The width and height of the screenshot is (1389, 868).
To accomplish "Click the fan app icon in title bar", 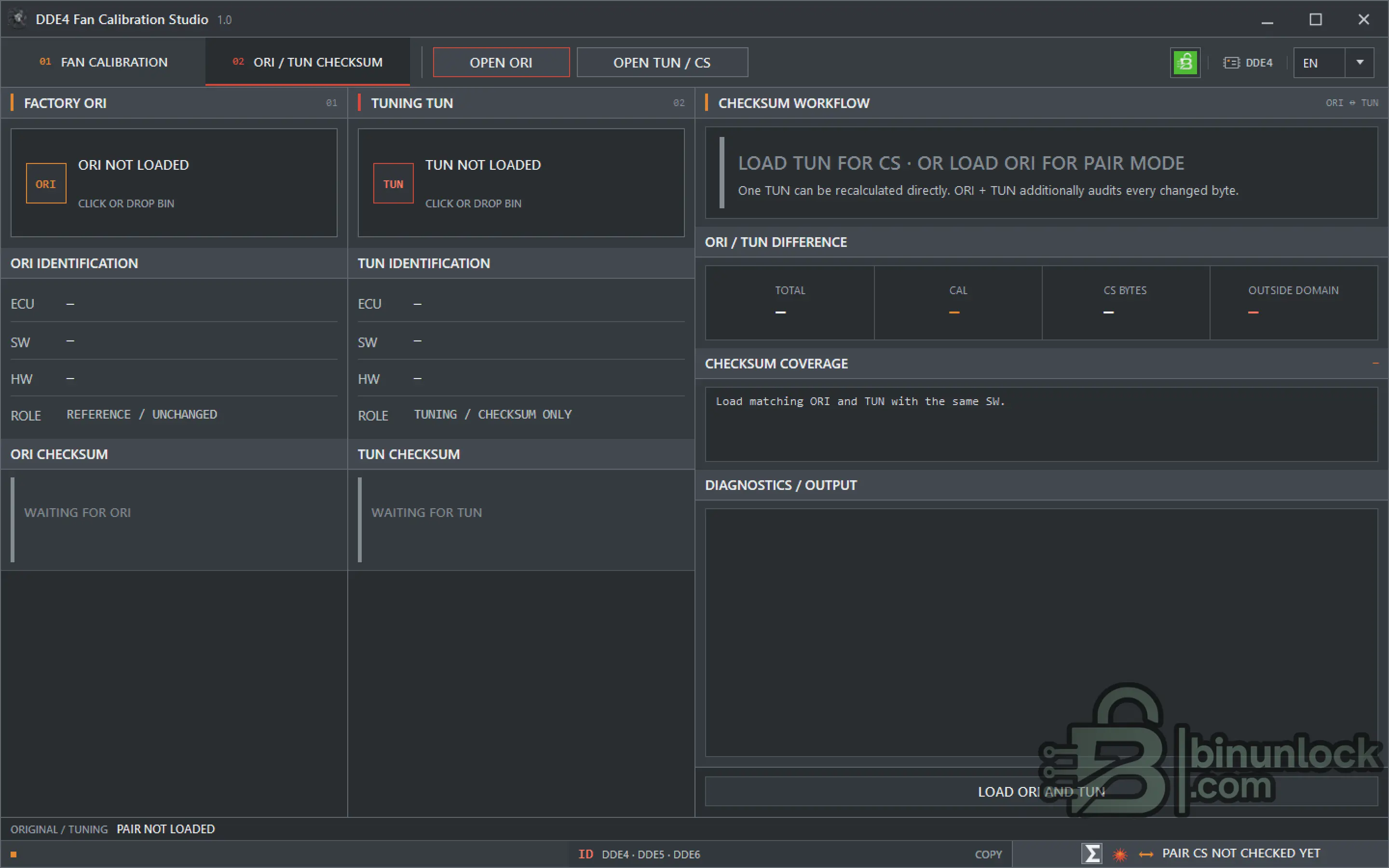I will [18, 19].
